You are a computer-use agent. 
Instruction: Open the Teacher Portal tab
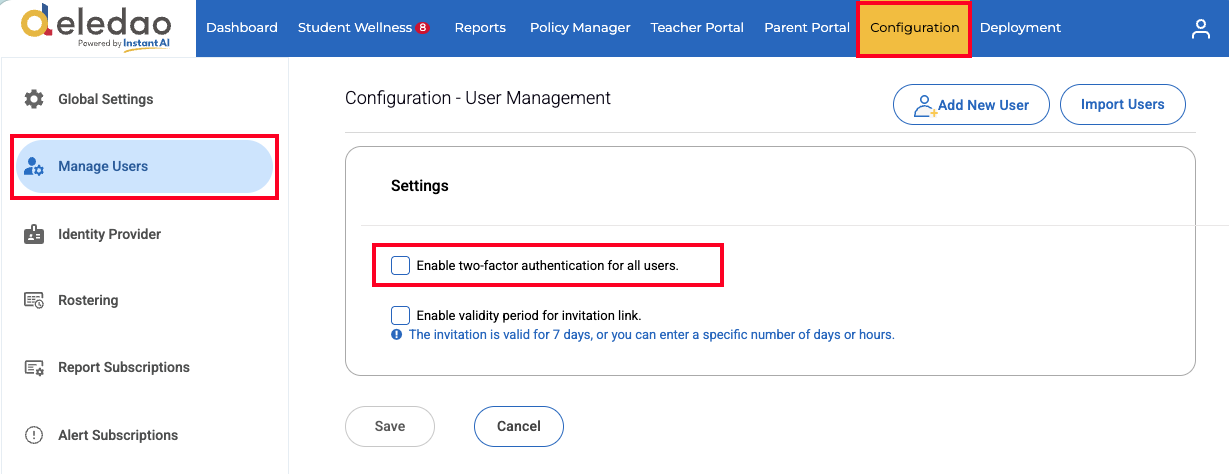(697, 28)
